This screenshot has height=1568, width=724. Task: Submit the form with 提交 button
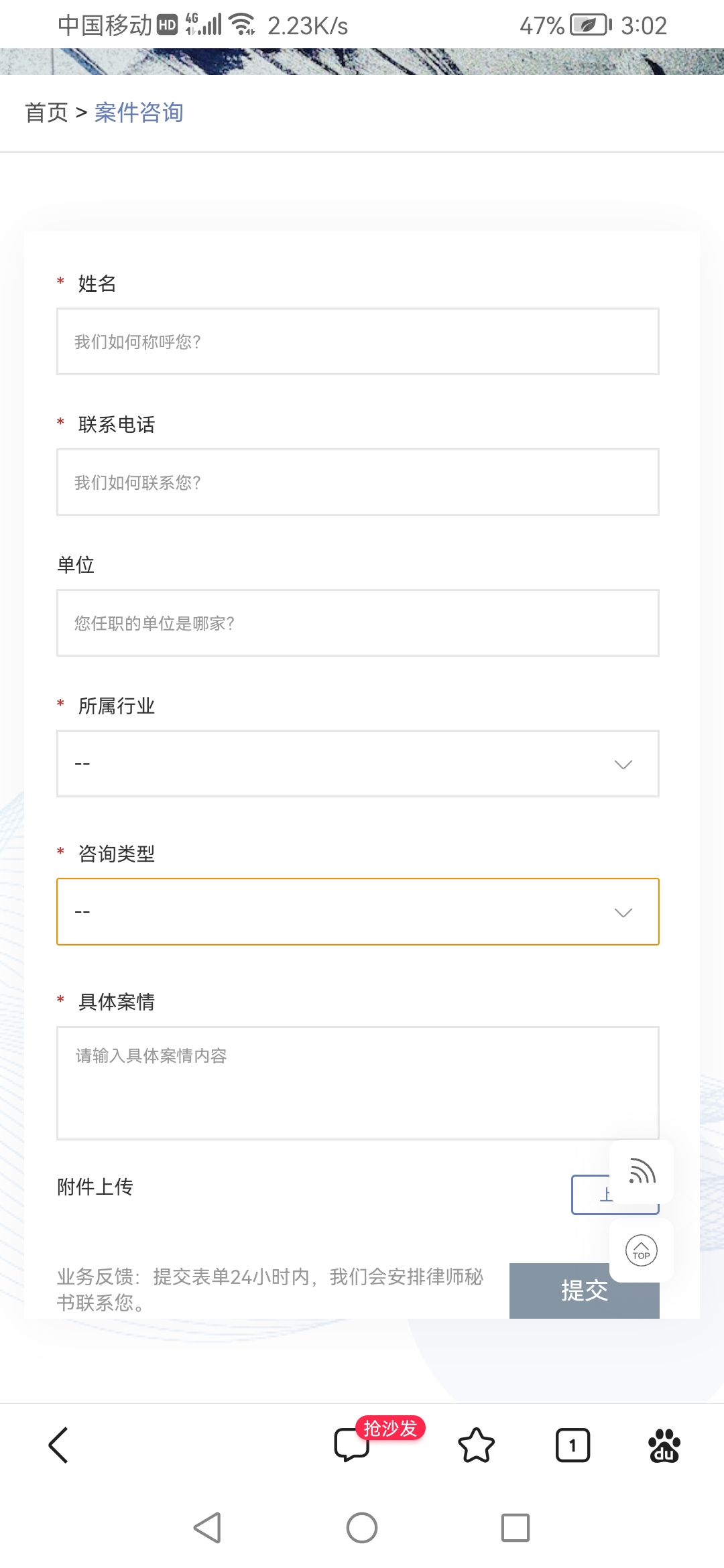click(585, 1291)
